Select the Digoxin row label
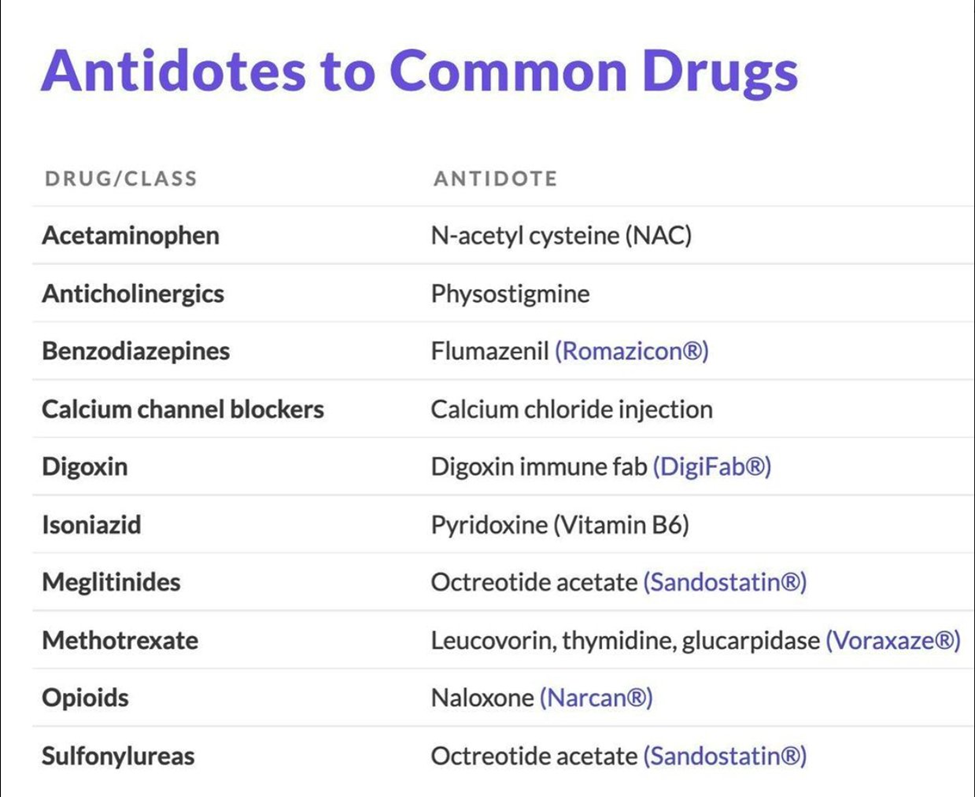975x797 pixels. pos(85,467)
